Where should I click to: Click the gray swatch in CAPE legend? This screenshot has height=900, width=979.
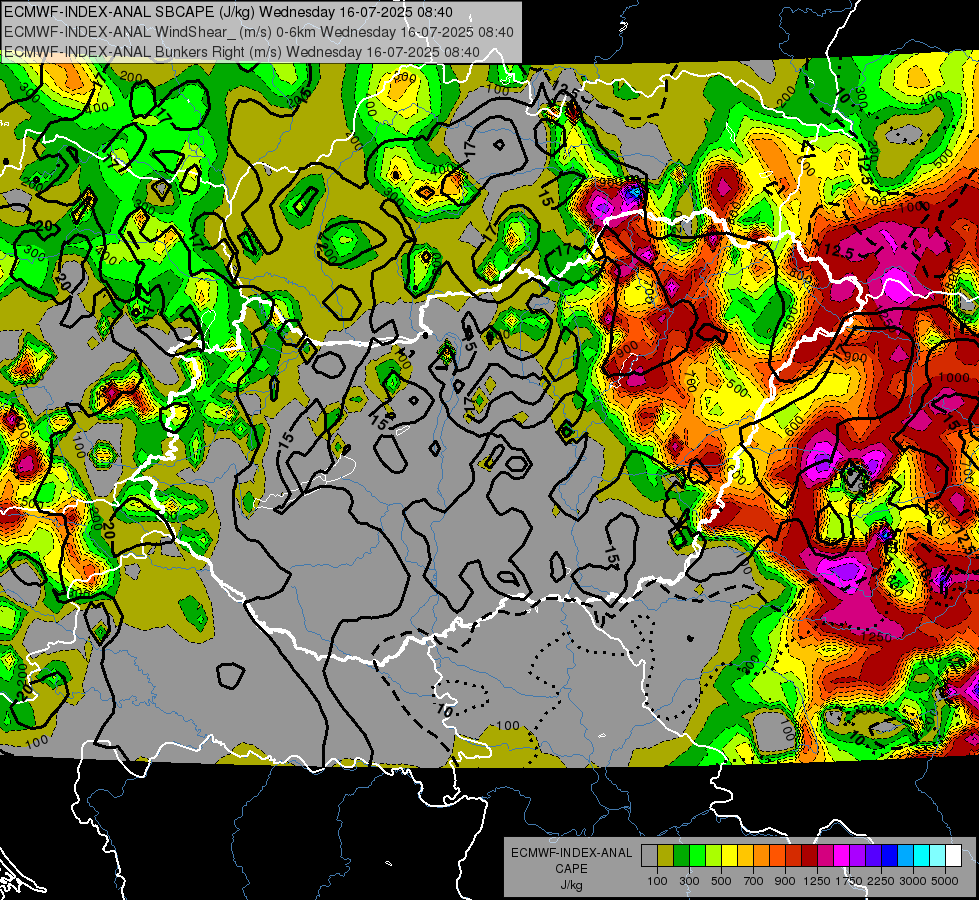[649, 855]
